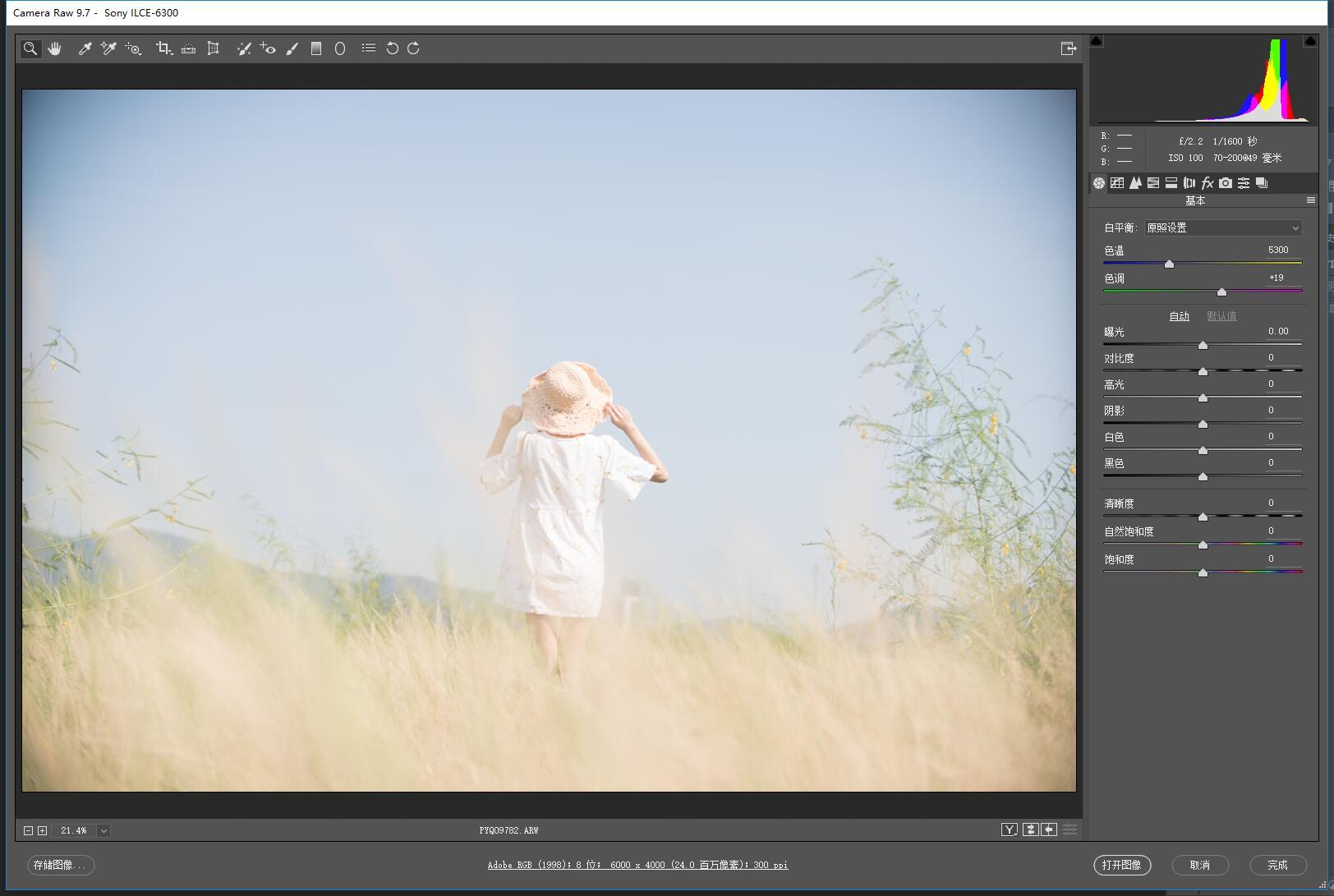Switch to the HSL / Grayscale tab

(1153, 182)
